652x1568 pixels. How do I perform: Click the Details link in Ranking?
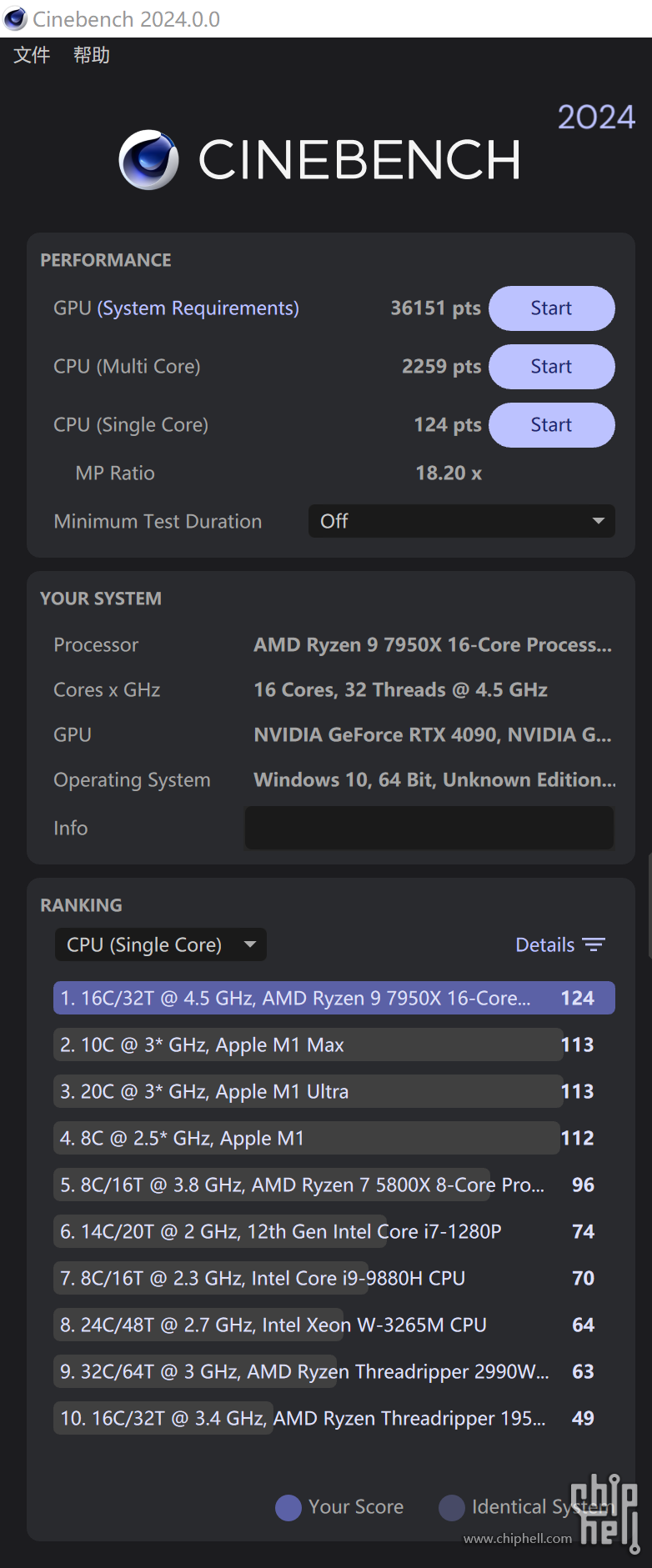(x=545, y=944)
